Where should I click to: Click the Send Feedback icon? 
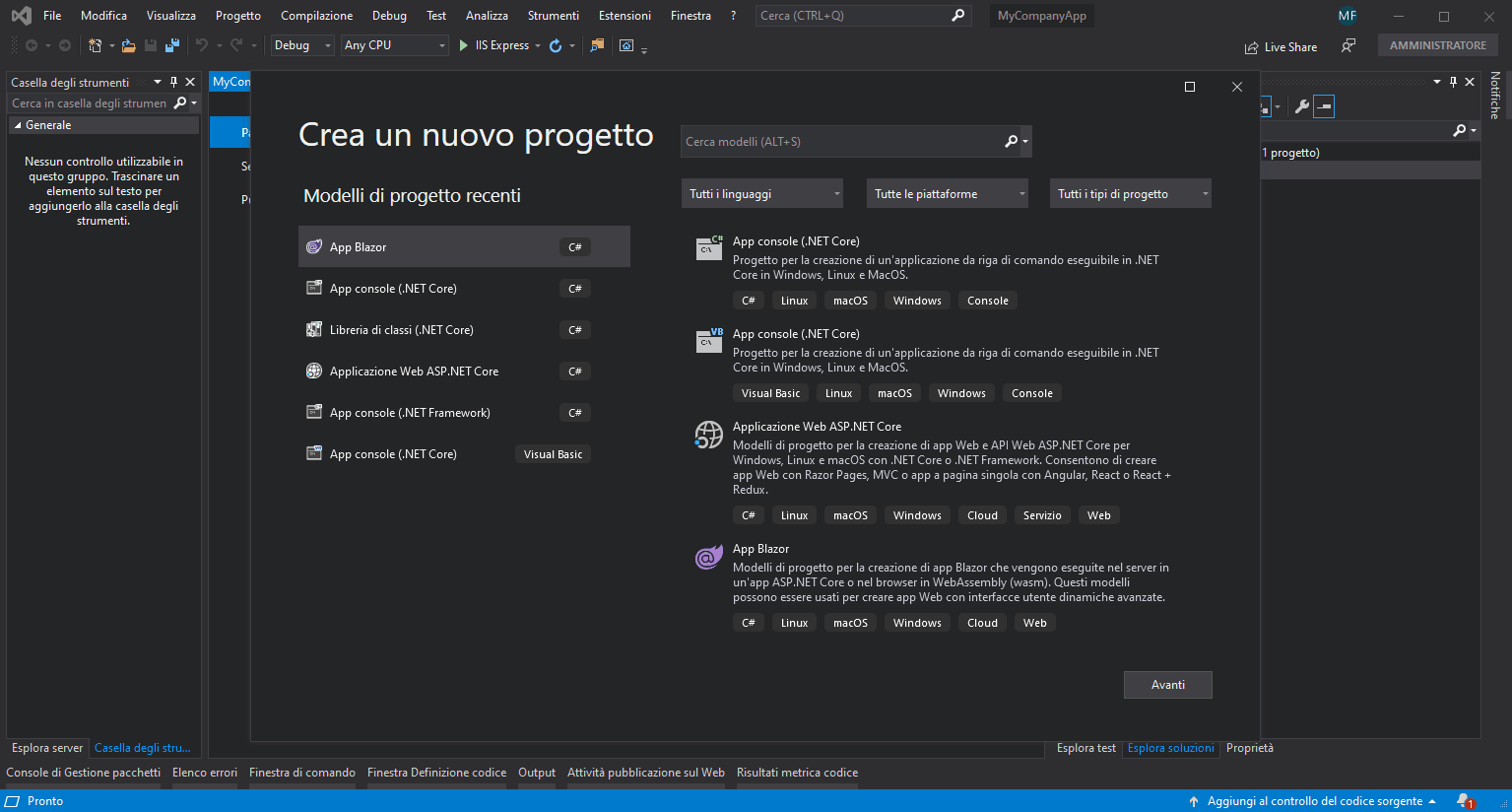point(1348,45)
